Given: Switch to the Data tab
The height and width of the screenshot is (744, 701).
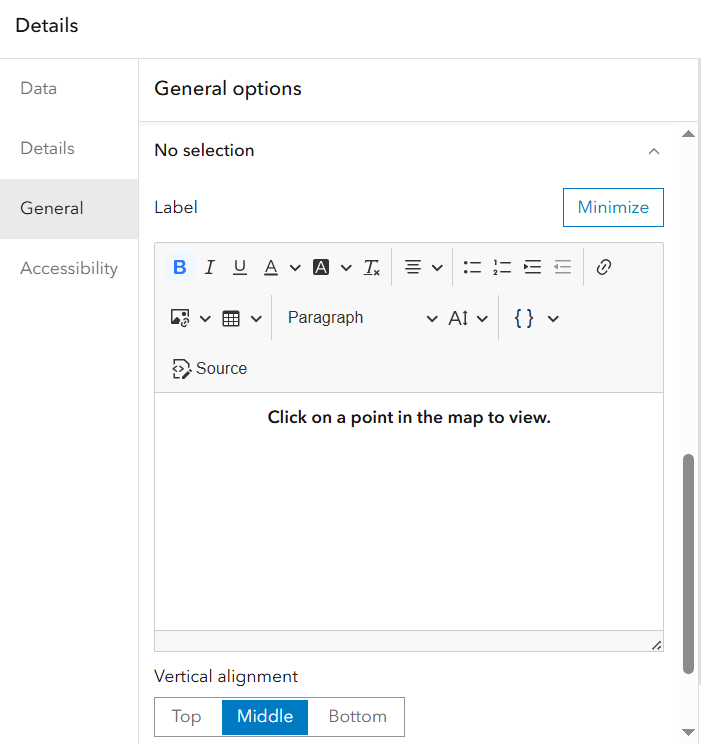Looking at the screenshot, I should pyautogui.click(x=39, y=88).
